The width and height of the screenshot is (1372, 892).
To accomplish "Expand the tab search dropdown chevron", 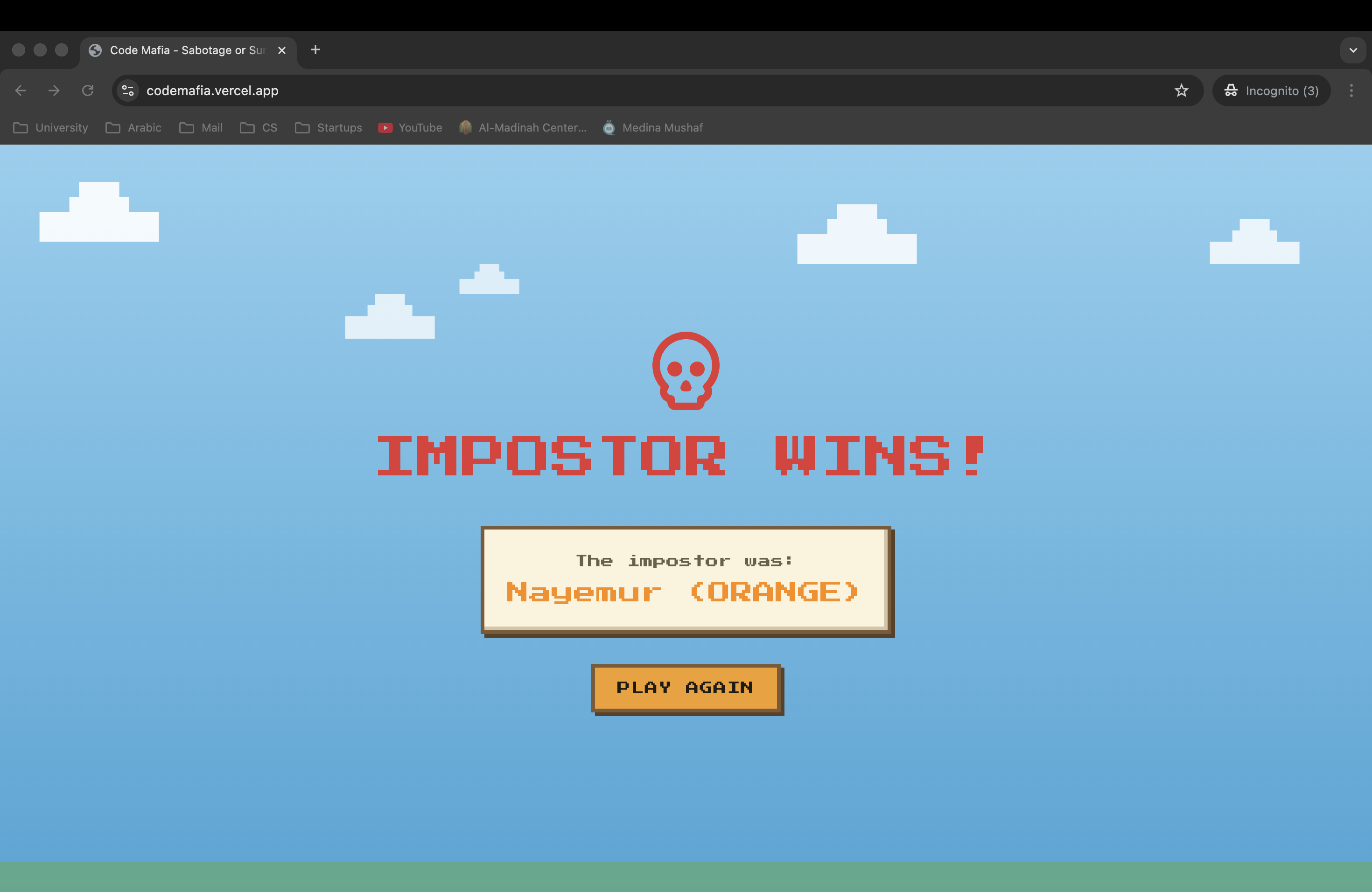I will pos(1352,50).
